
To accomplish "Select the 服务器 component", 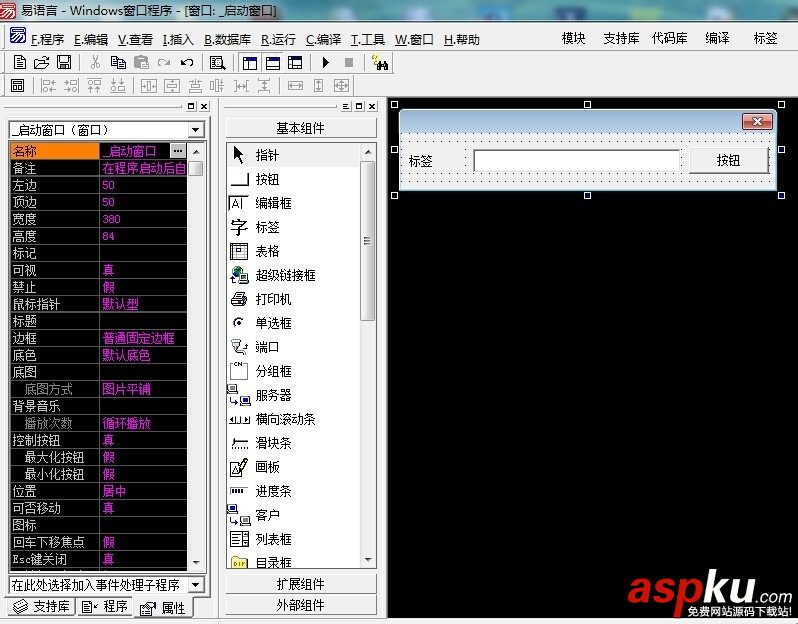I will [294, 395].
